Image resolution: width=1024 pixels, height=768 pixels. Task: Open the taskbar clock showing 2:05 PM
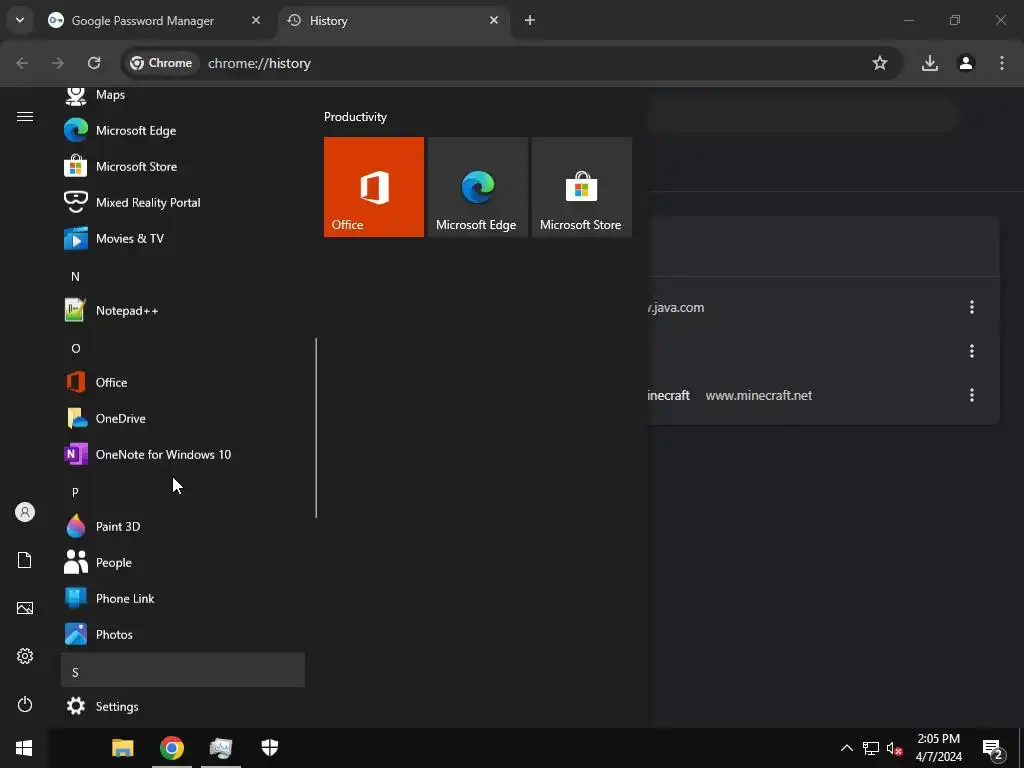tap(938, 748)
